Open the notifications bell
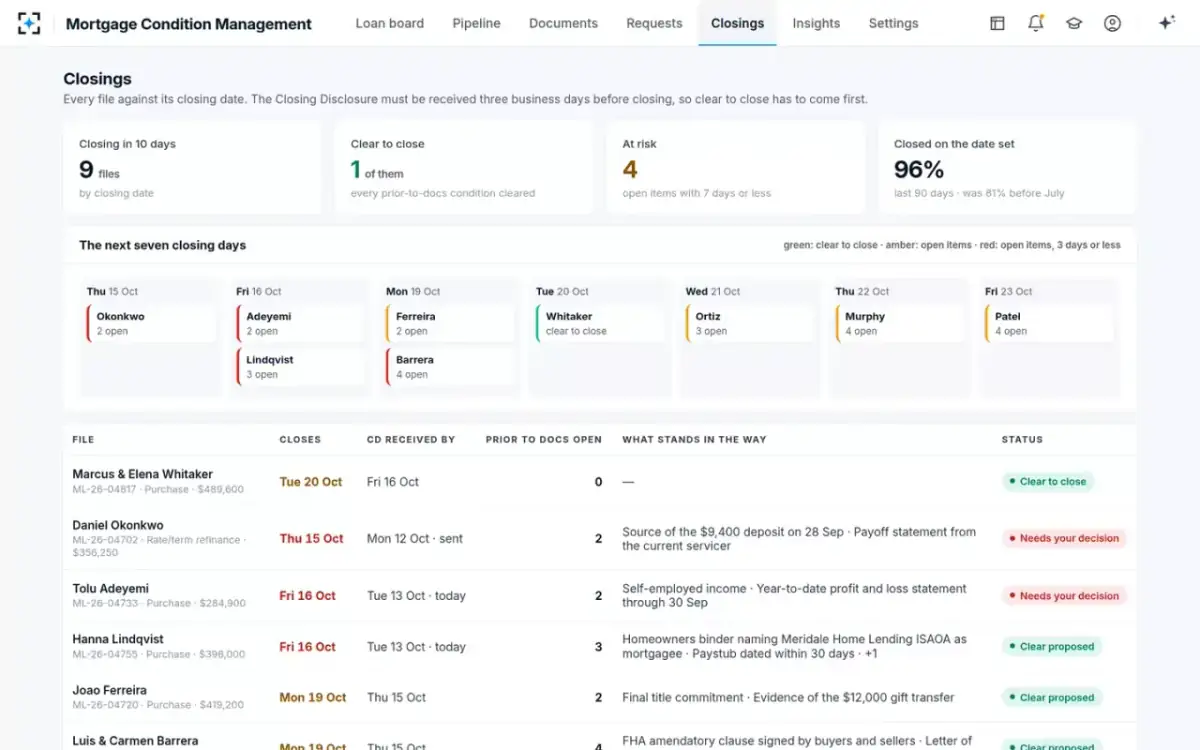Screen dimensions: 1200x750 tap(1036, 23)
